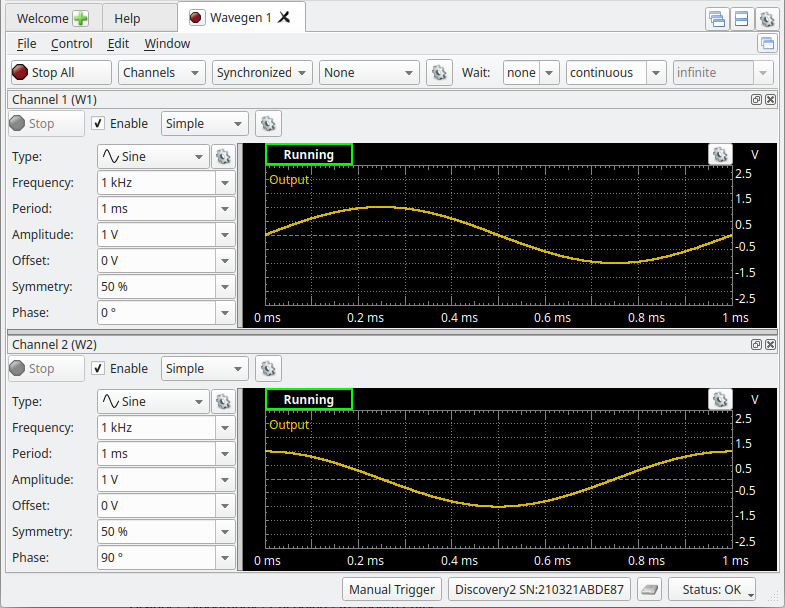
Task: Click Channel 1 Running status label
Action: 309,155
